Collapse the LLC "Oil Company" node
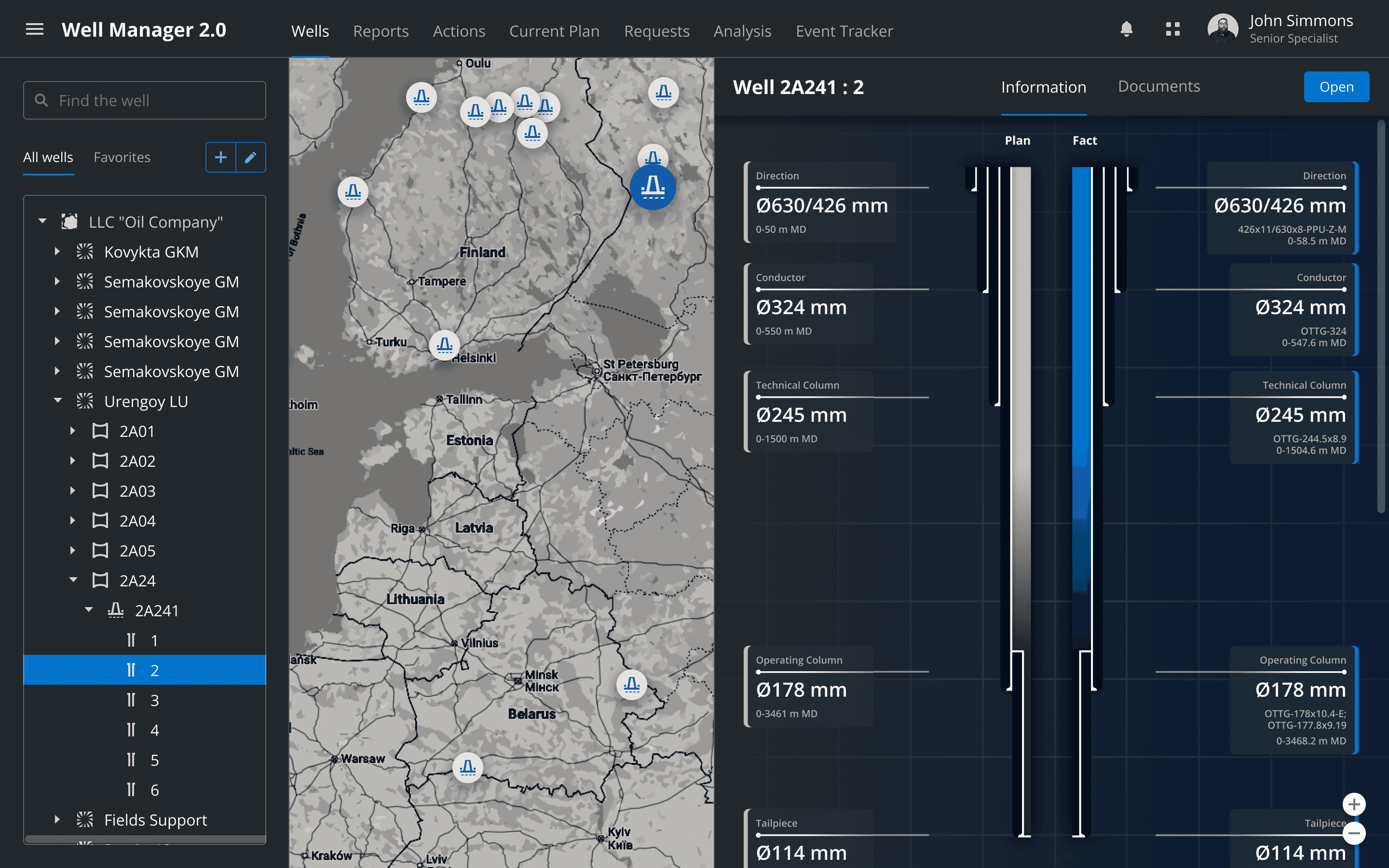Viewport: 1389px width, 868px height. (x=42, y=222)
